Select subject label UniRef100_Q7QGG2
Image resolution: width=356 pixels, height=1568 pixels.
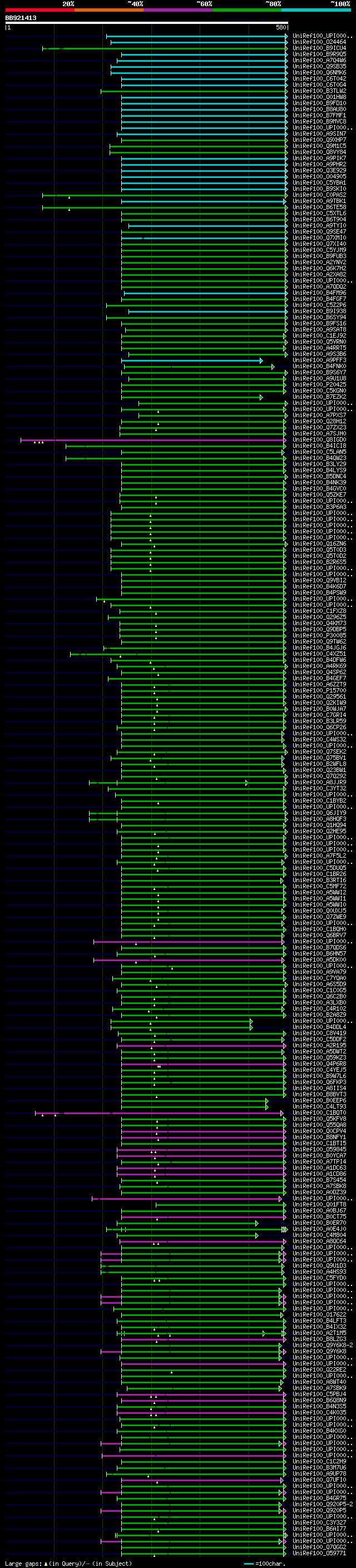319,1547
